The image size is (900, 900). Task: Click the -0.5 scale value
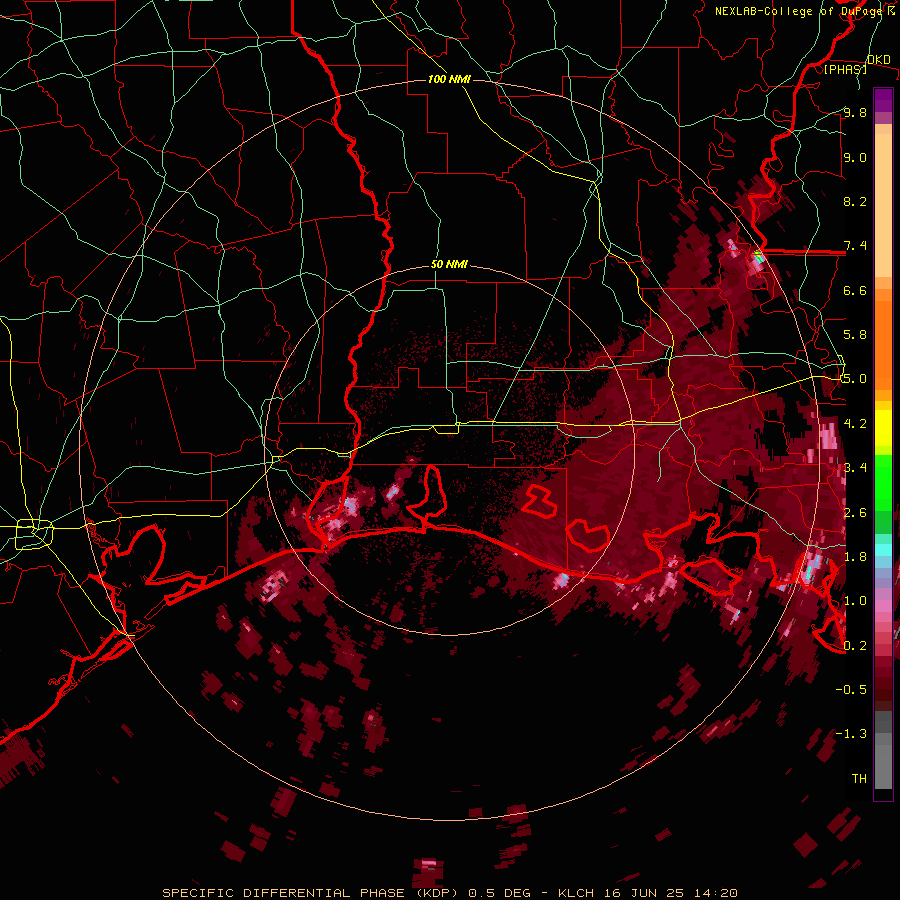(x=851, y=689)
